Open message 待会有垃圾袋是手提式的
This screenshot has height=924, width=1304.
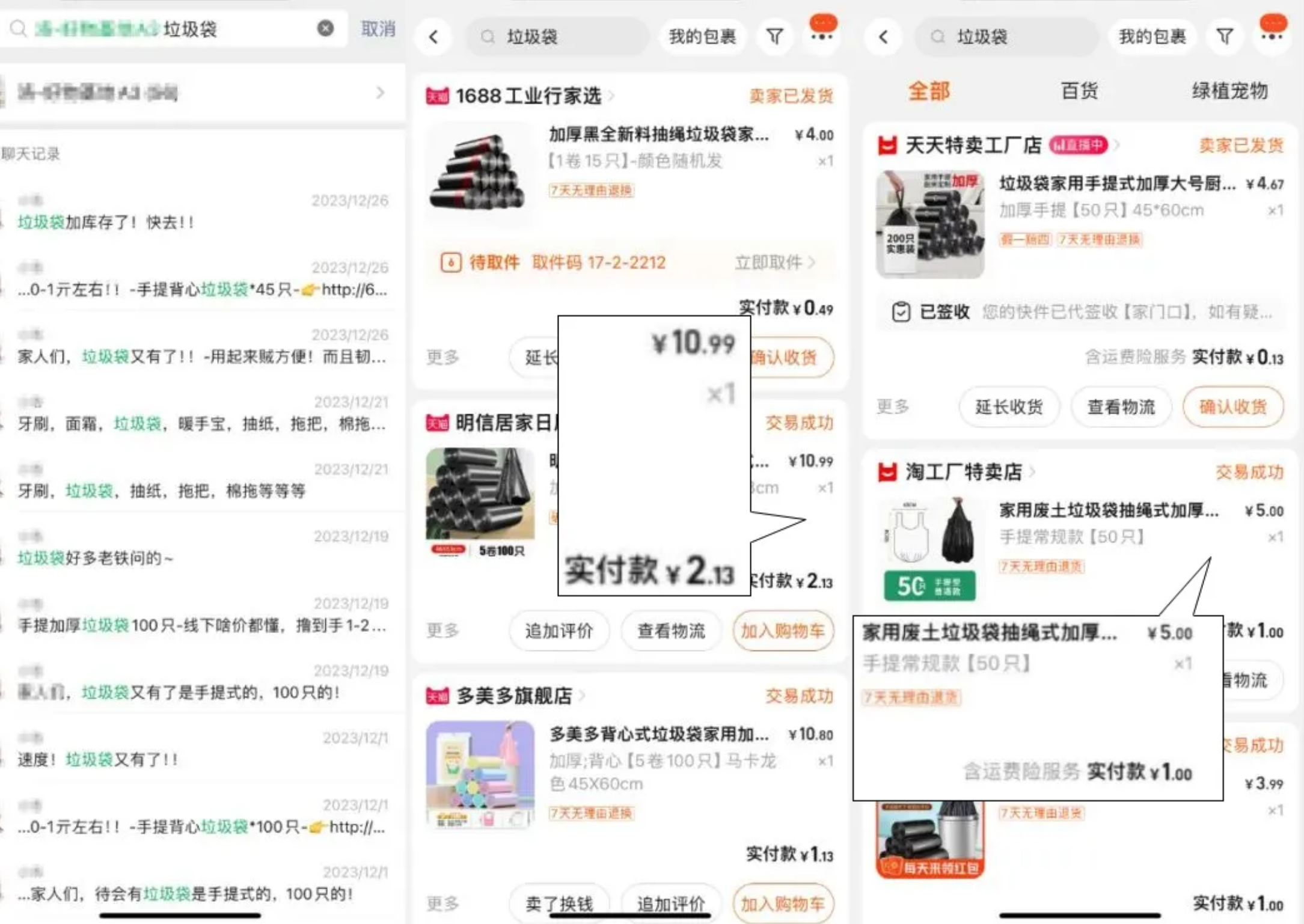201,884
